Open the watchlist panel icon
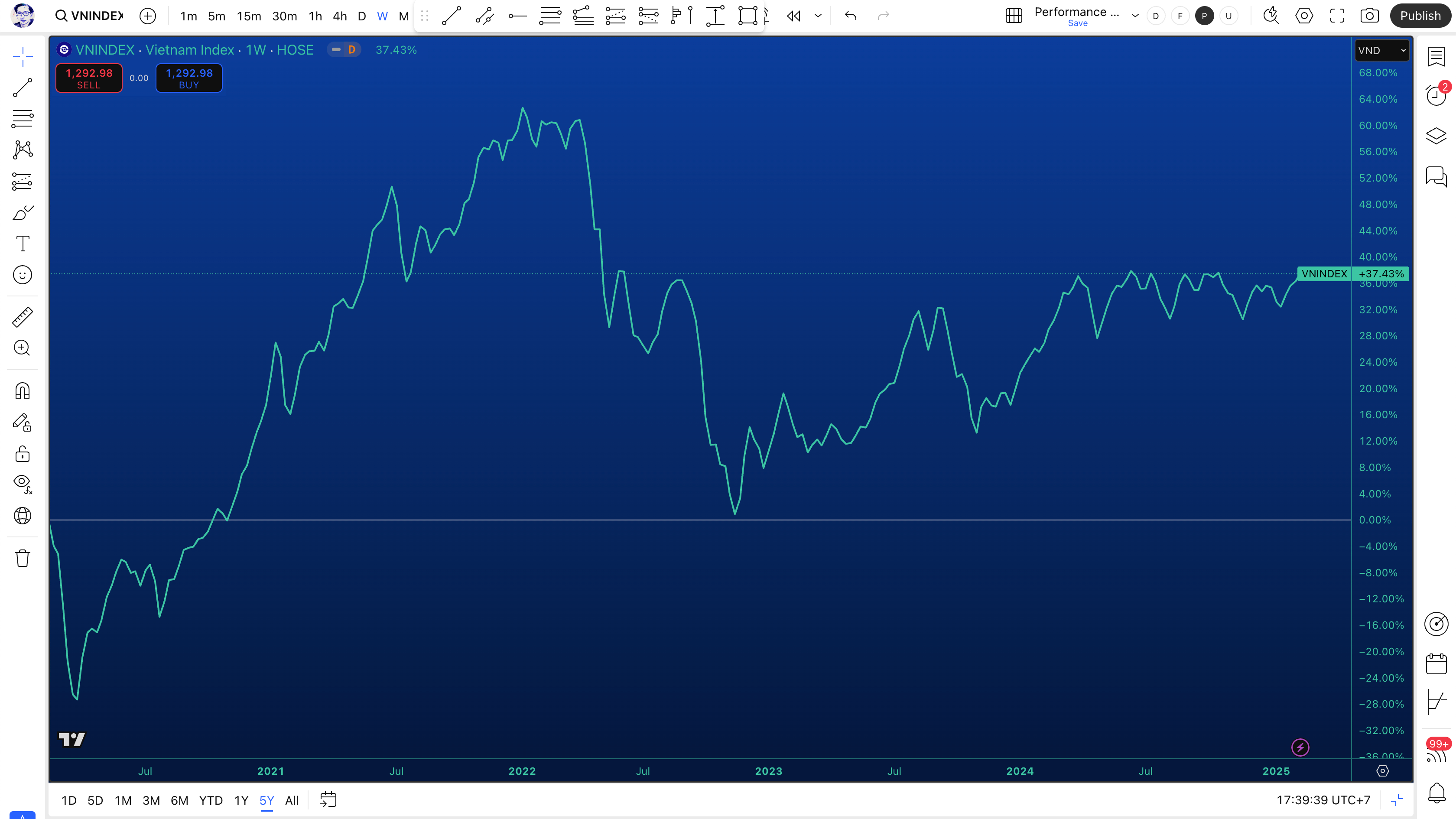The image size is (1456, 819). click(1436, 56)
